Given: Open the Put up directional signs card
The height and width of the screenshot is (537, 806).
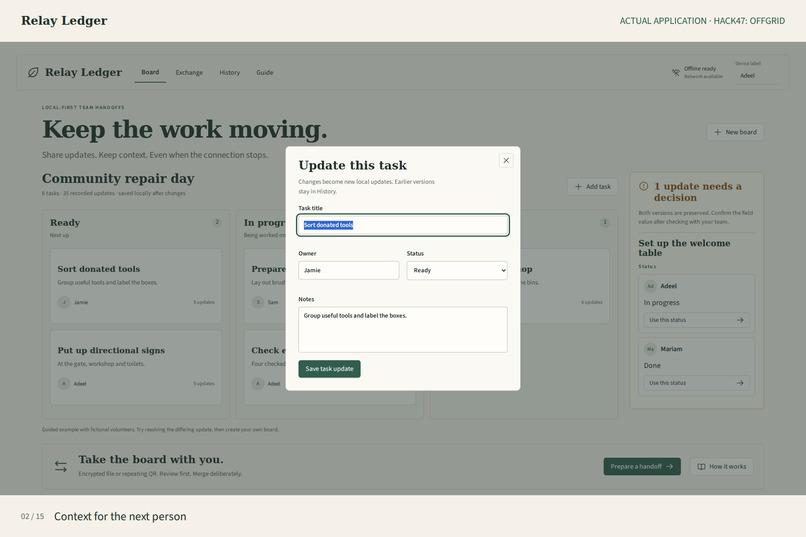Looking at the screenshot, I should (136, 367).
